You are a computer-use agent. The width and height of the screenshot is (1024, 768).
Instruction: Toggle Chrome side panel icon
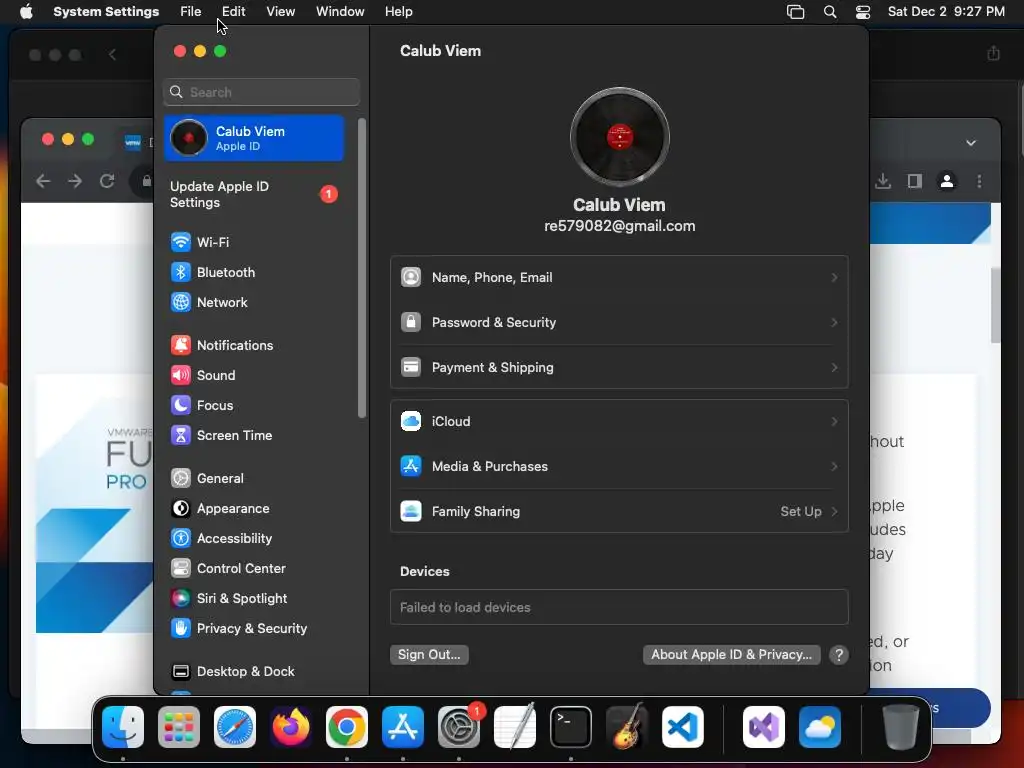coord(915,182)
